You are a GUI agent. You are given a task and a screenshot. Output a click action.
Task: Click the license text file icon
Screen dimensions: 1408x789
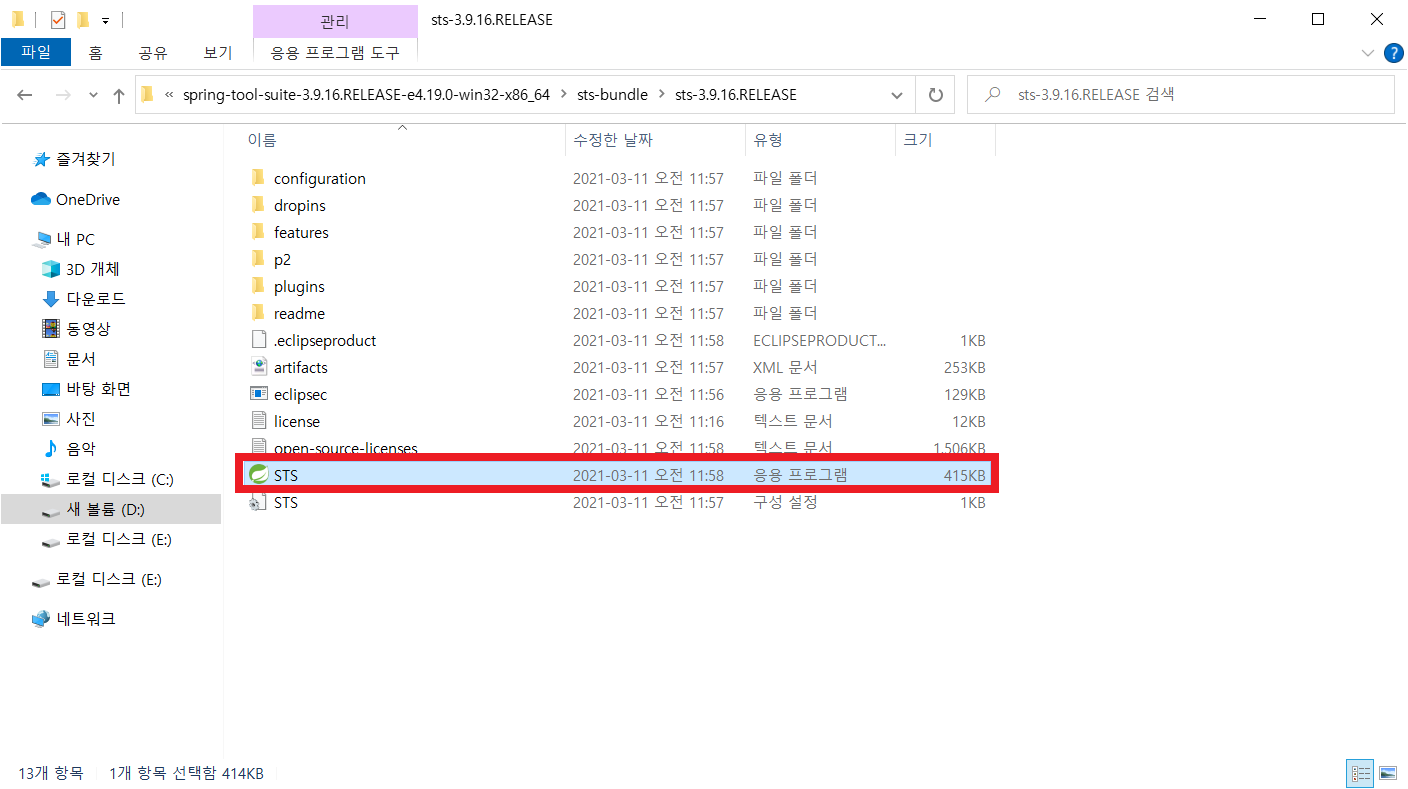(x=258, y=421)
